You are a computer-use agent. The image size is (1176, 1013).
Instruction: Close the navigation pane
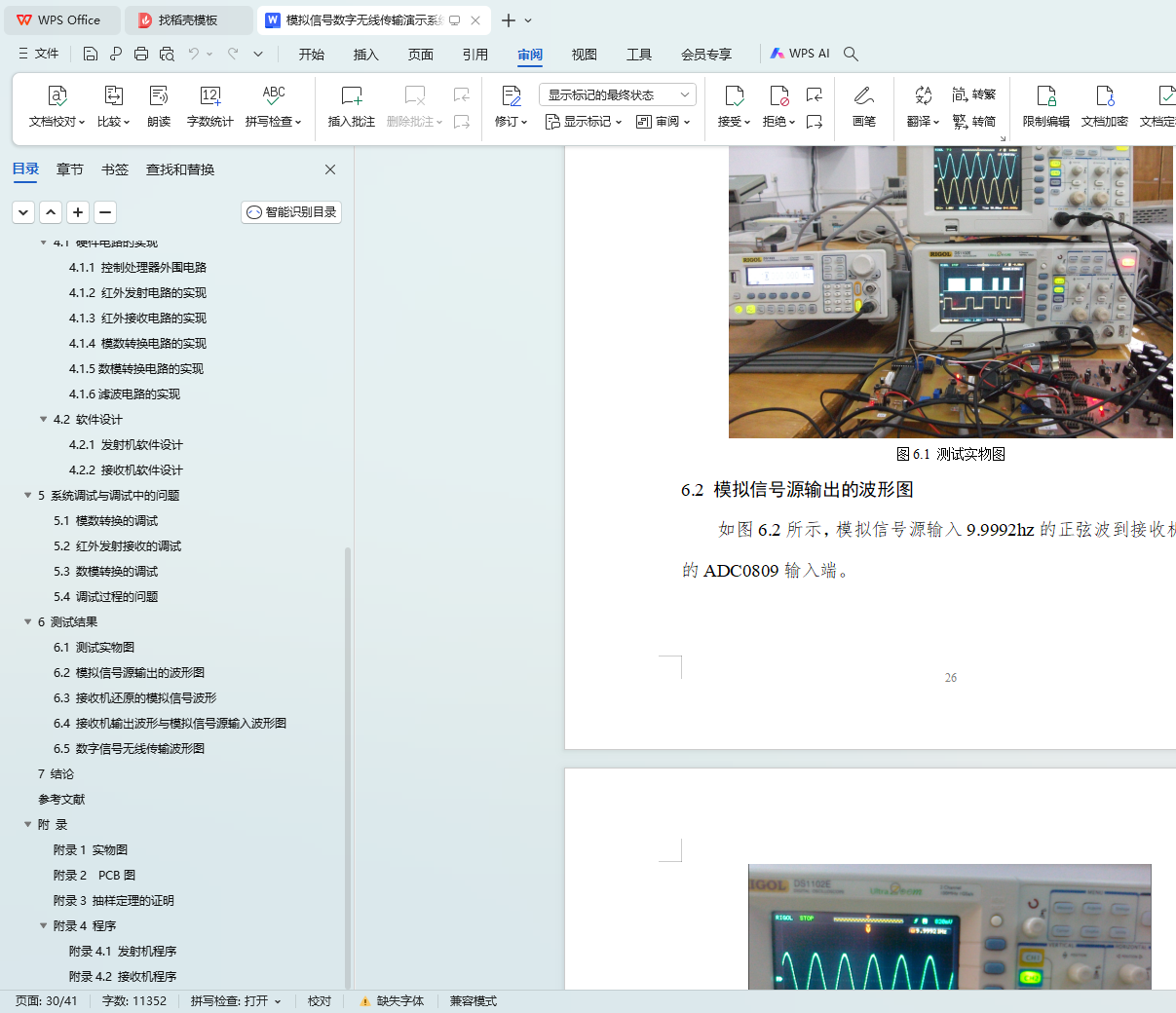coord(330,169)
